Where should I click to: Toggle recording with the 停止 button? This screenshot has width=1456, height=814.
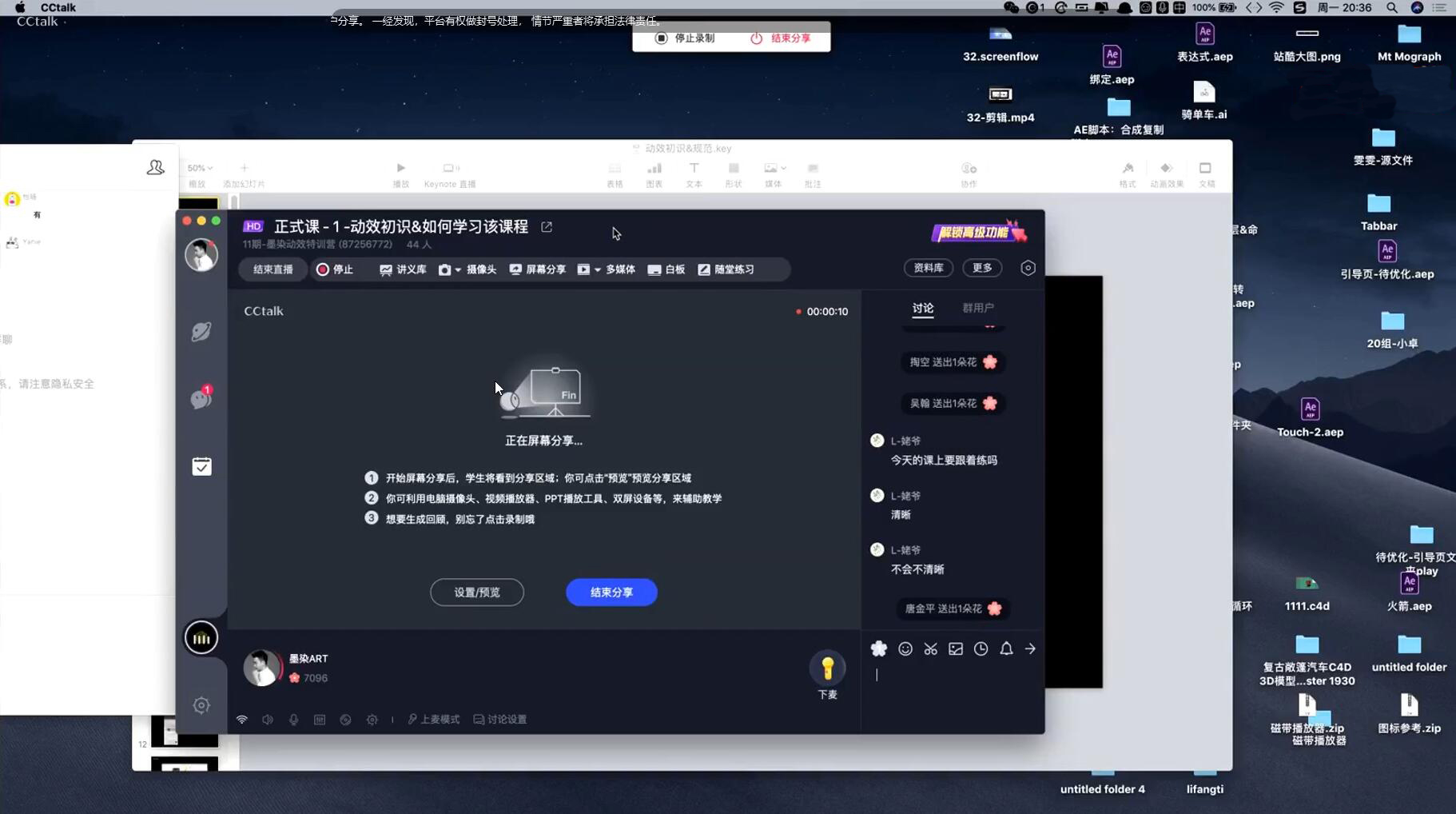point(335,269)
